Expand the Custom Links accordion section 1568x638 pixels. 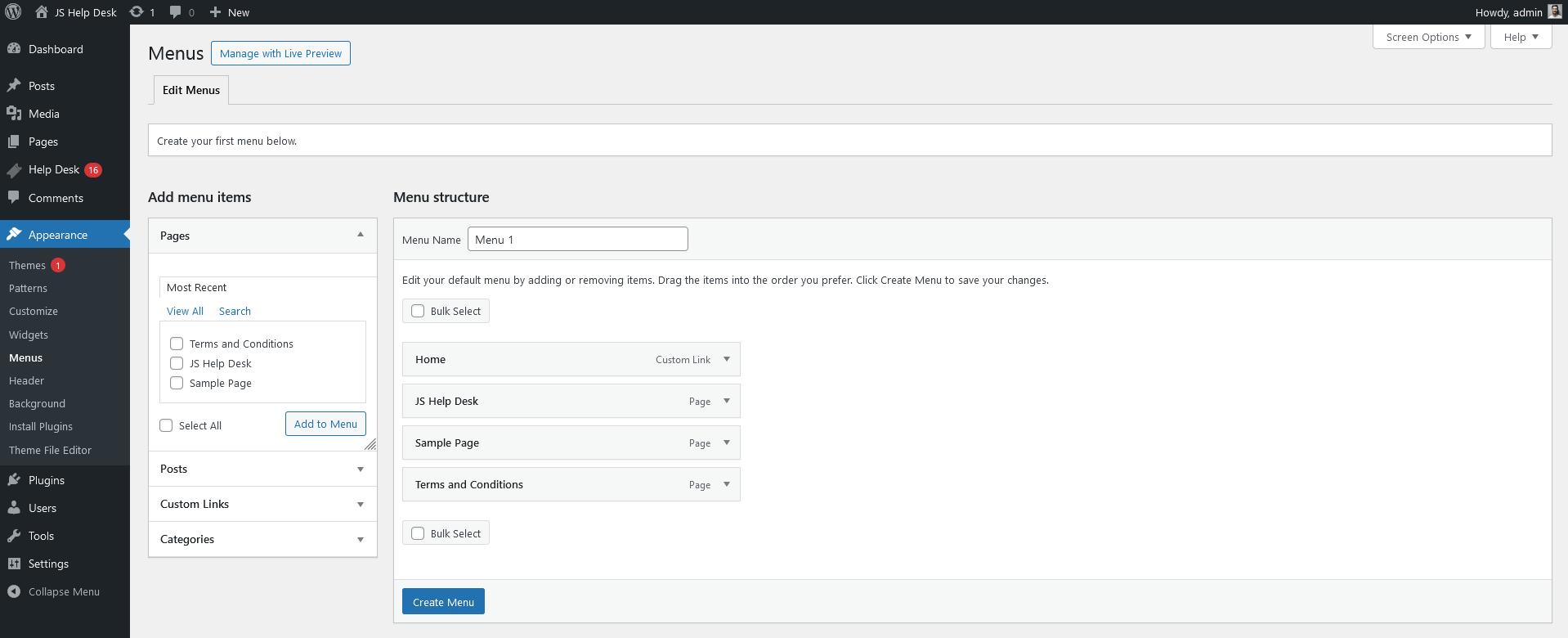tap(262, 504)
